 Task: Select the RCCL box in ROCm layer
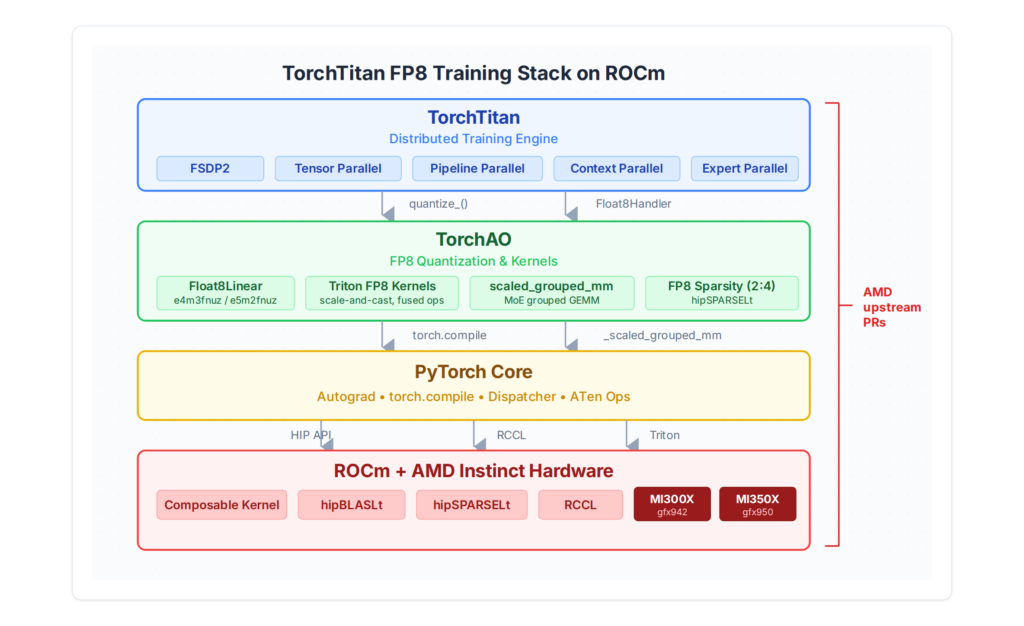pyautogui.click(x=580, y=505)
